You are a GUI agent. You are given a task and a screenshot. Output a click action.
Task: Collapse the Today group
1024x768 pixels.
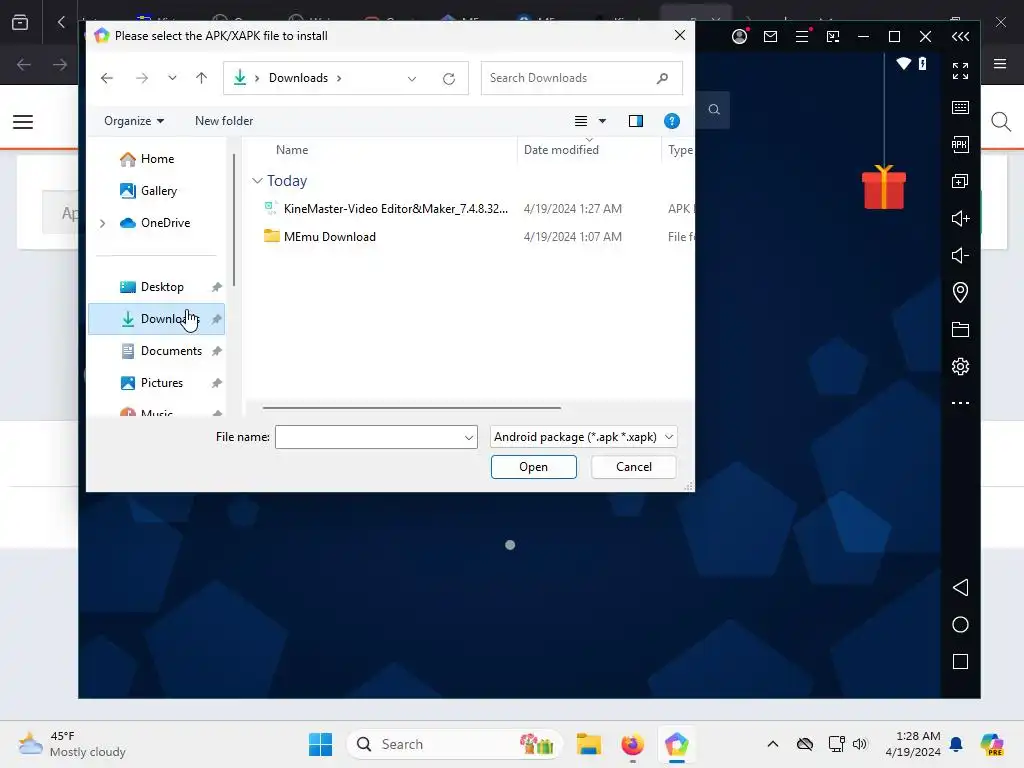[257, 181]
